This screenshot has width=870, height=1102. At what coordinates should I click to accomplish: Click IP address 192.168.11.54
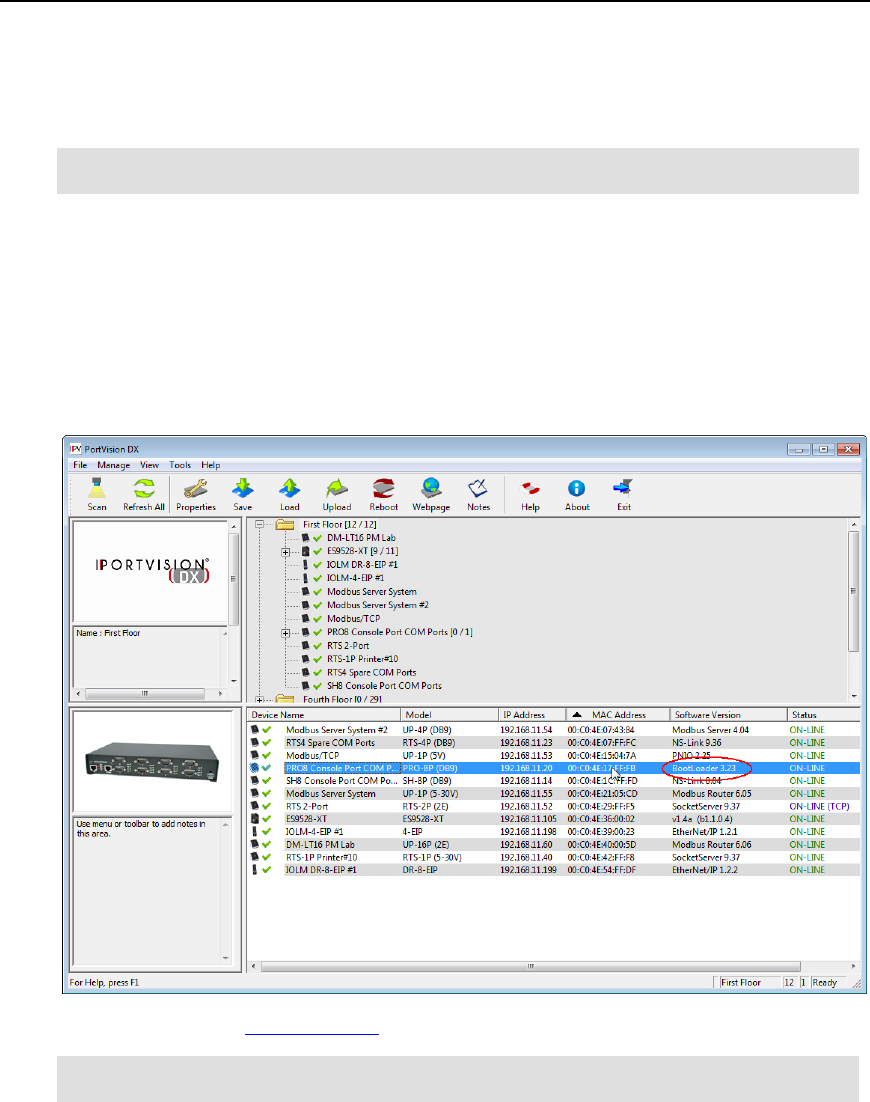(x=526, y=730)
